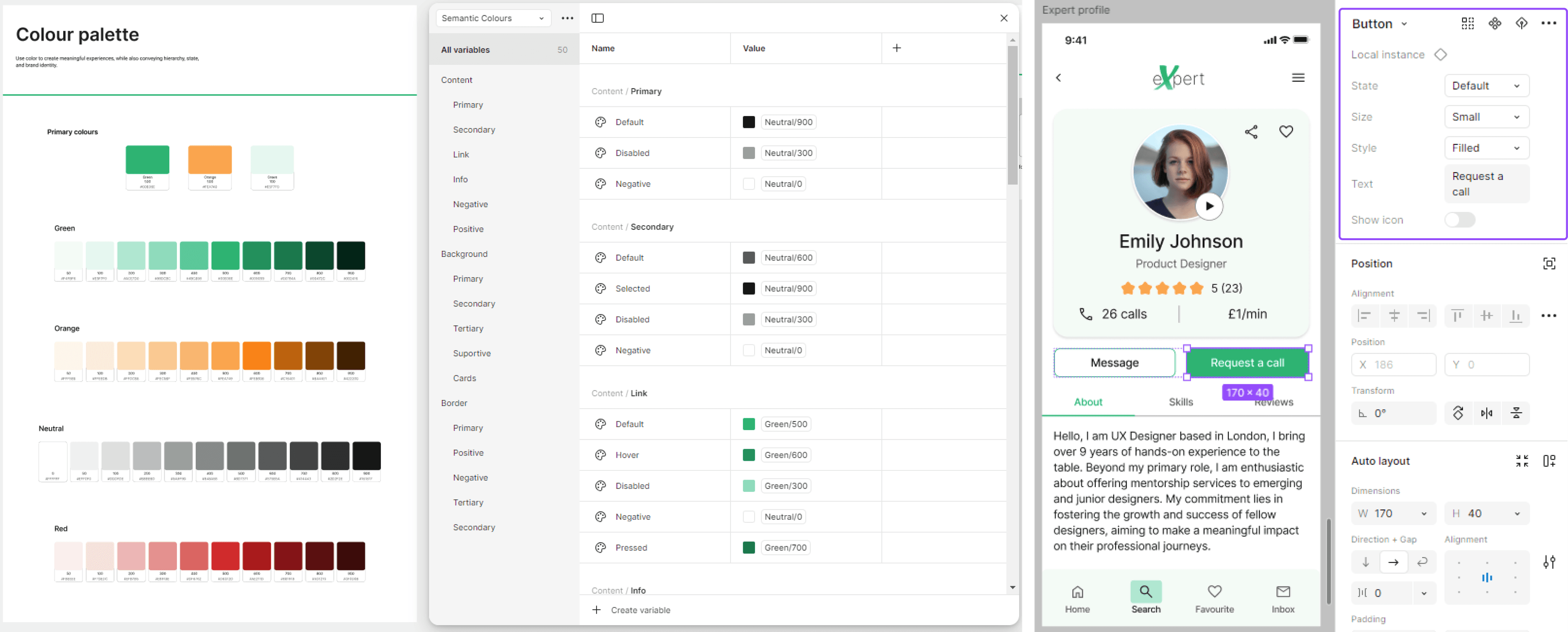The image size is (1568, 632).
Task: Toggle the sidebar panel icon in variables window
Action: point(597,18)
